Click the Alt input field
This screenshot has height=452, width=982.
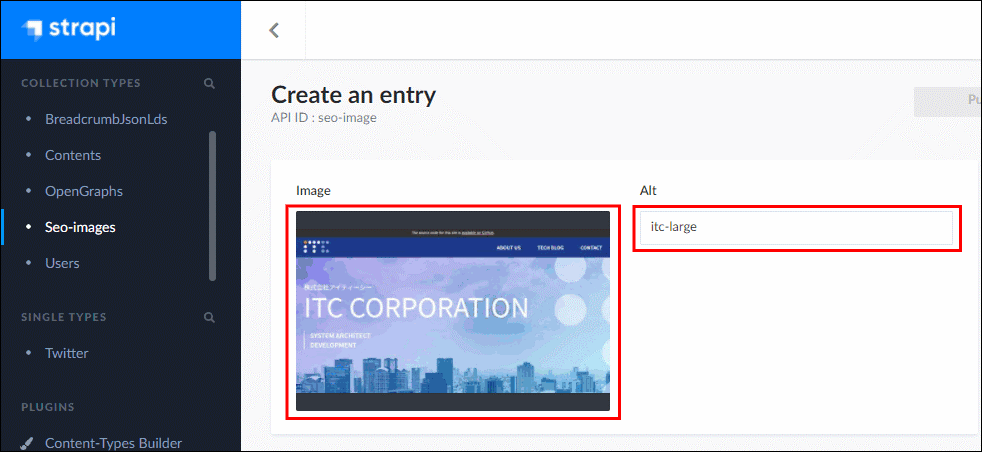[x=796, y=228]
